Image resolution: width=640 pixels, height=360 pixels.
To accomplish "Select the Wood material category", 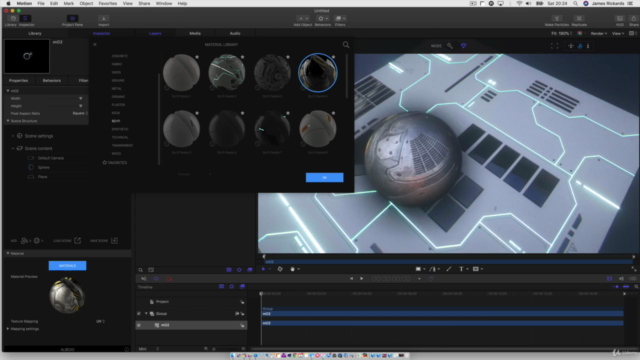I will pos(116,153).
